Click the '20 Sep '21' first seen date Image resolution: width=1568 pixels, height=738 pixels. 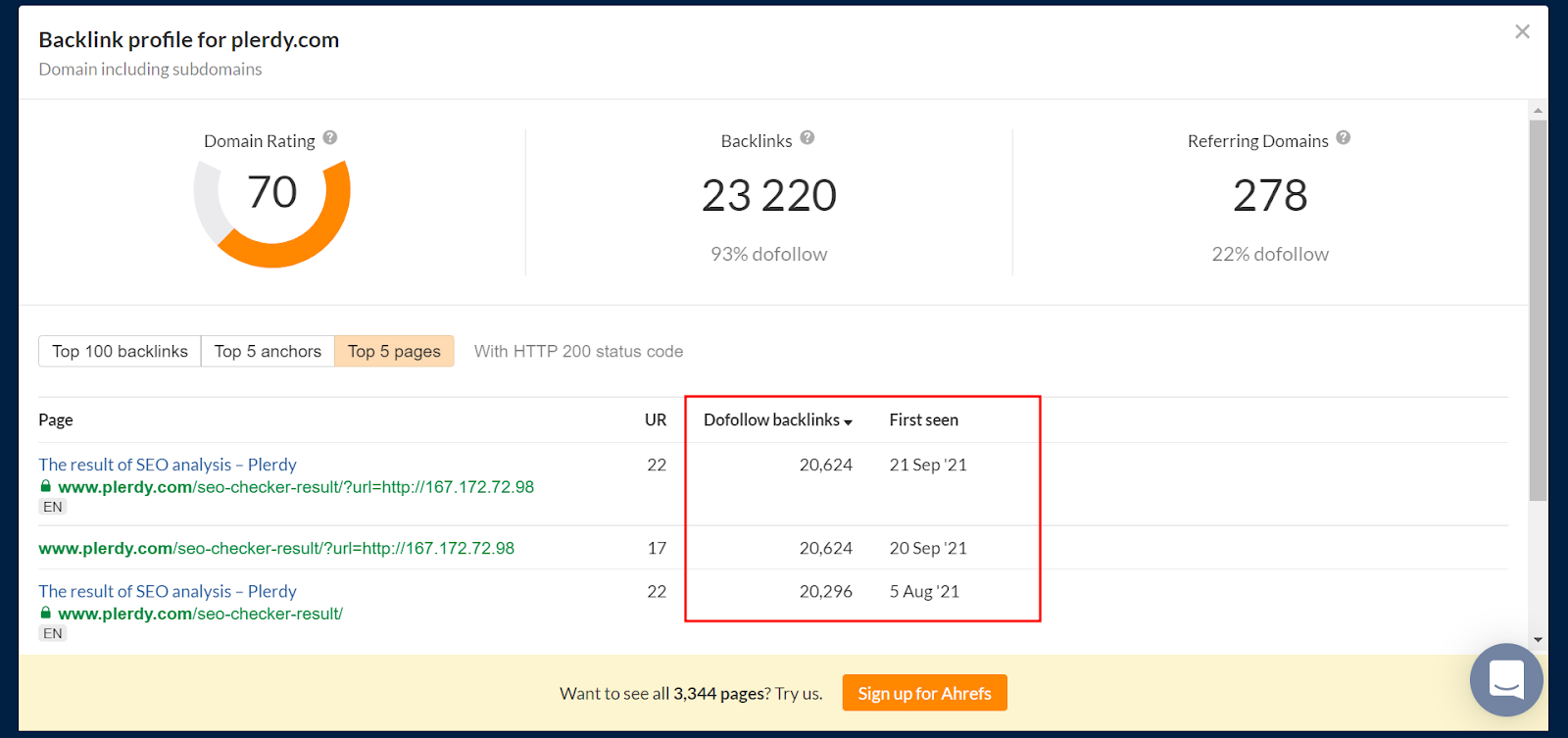928,548
